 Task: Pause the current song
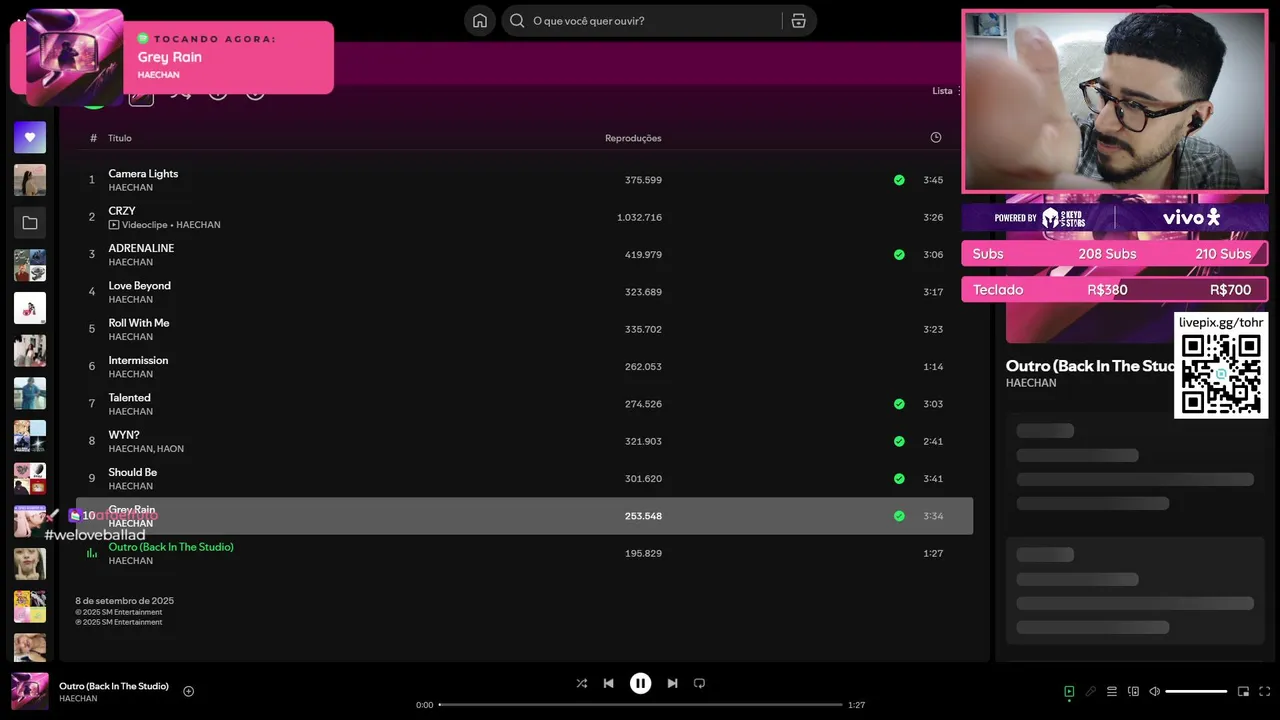tap(640, 683)
